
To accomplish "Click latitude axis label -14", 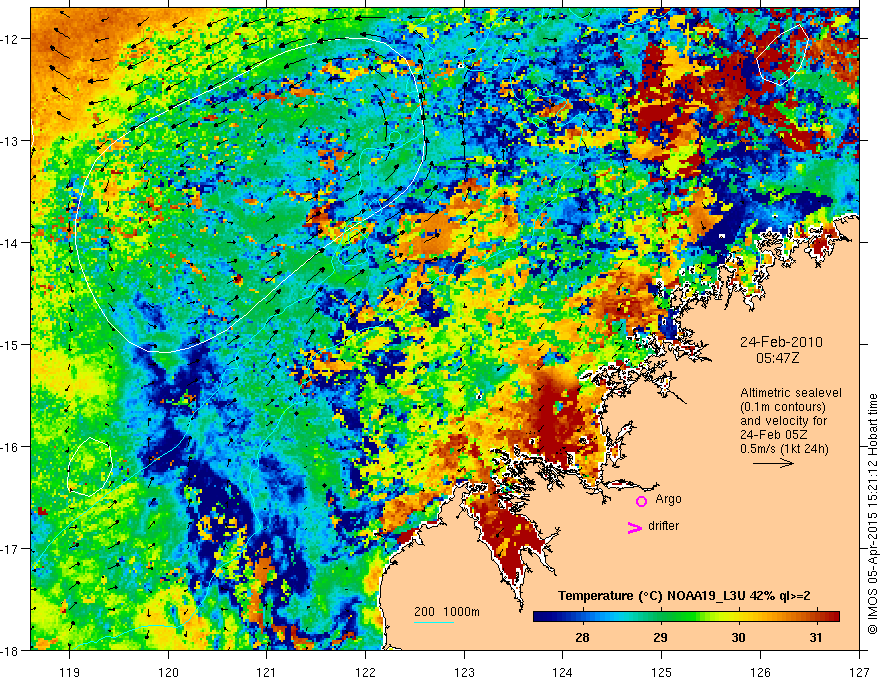I will coord(10,243).
